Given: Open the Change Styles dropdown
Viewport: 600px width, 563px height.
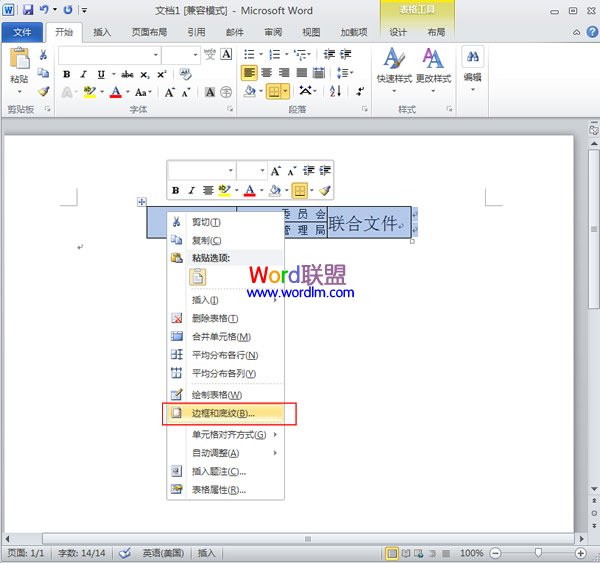Looking at the screenshot, I should pyautogui.click(x=433, y=69).
